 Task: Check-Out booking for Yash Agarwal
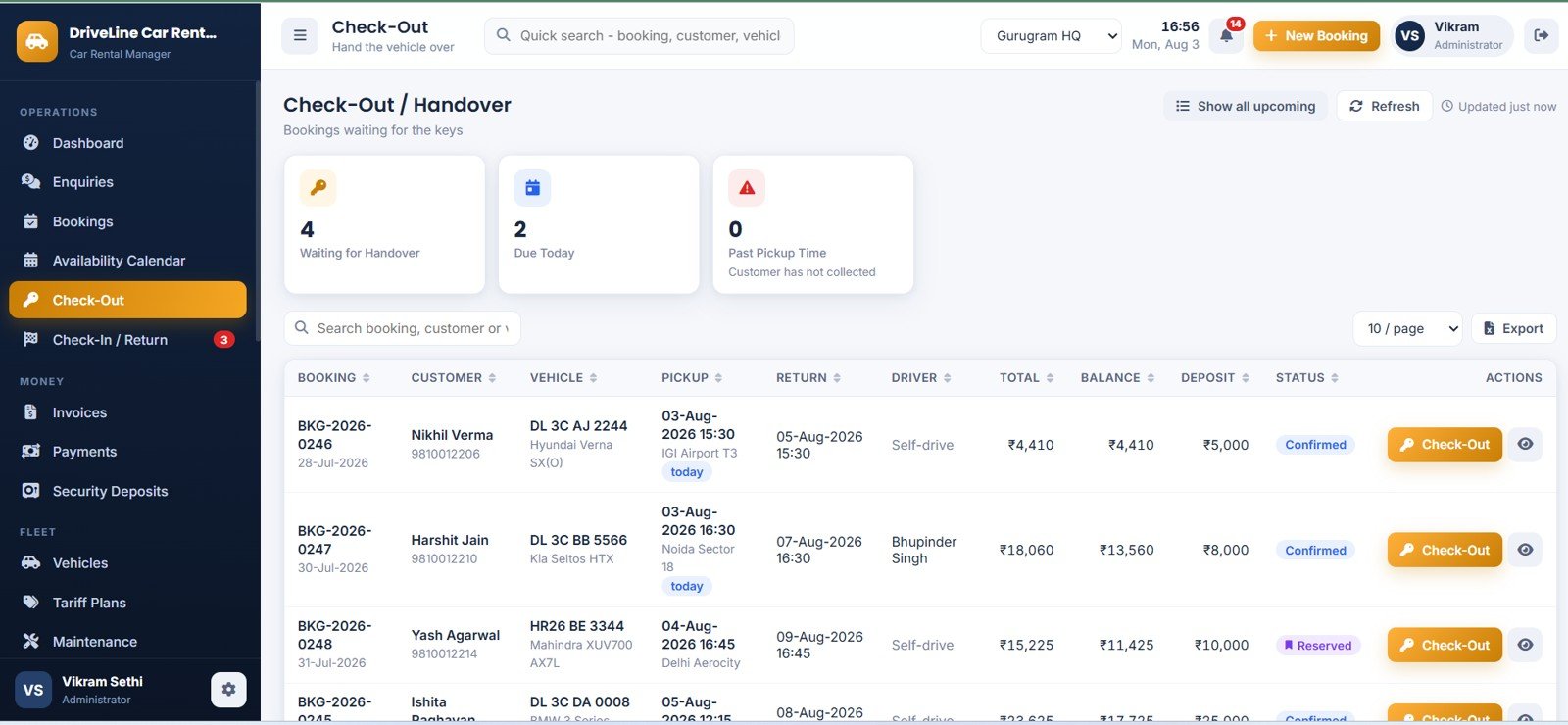(x=1445, y=645)
